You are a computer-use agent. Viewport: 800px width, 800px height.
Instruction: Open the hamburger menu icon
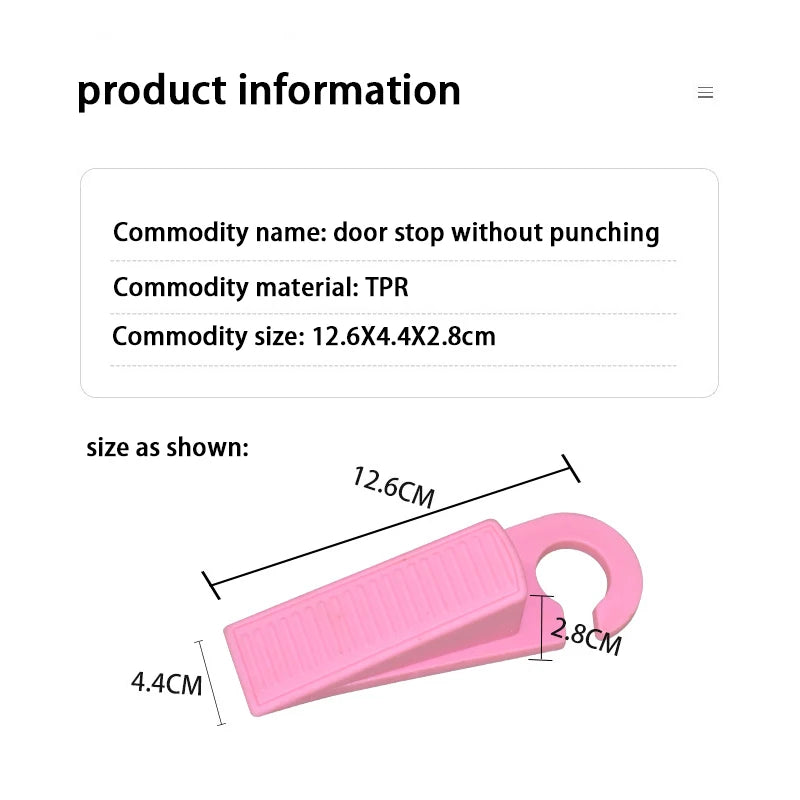point(705,93)
